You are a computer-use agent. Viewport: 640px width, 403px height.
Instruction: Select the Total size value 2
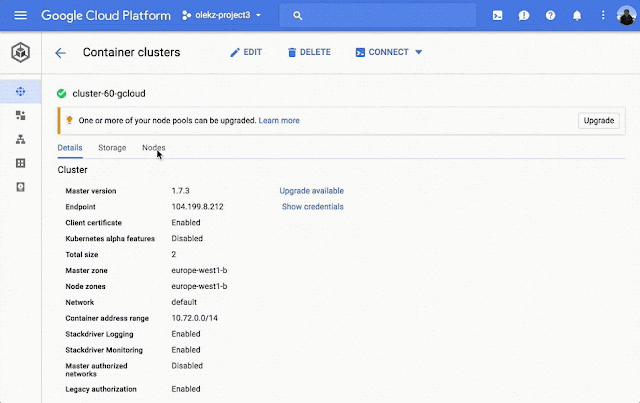[x=174, y=254]
